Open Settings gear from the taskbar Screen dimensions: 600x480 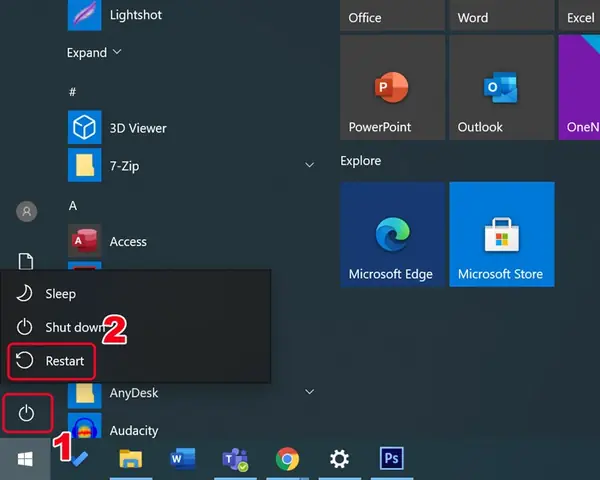click(339, 459)
